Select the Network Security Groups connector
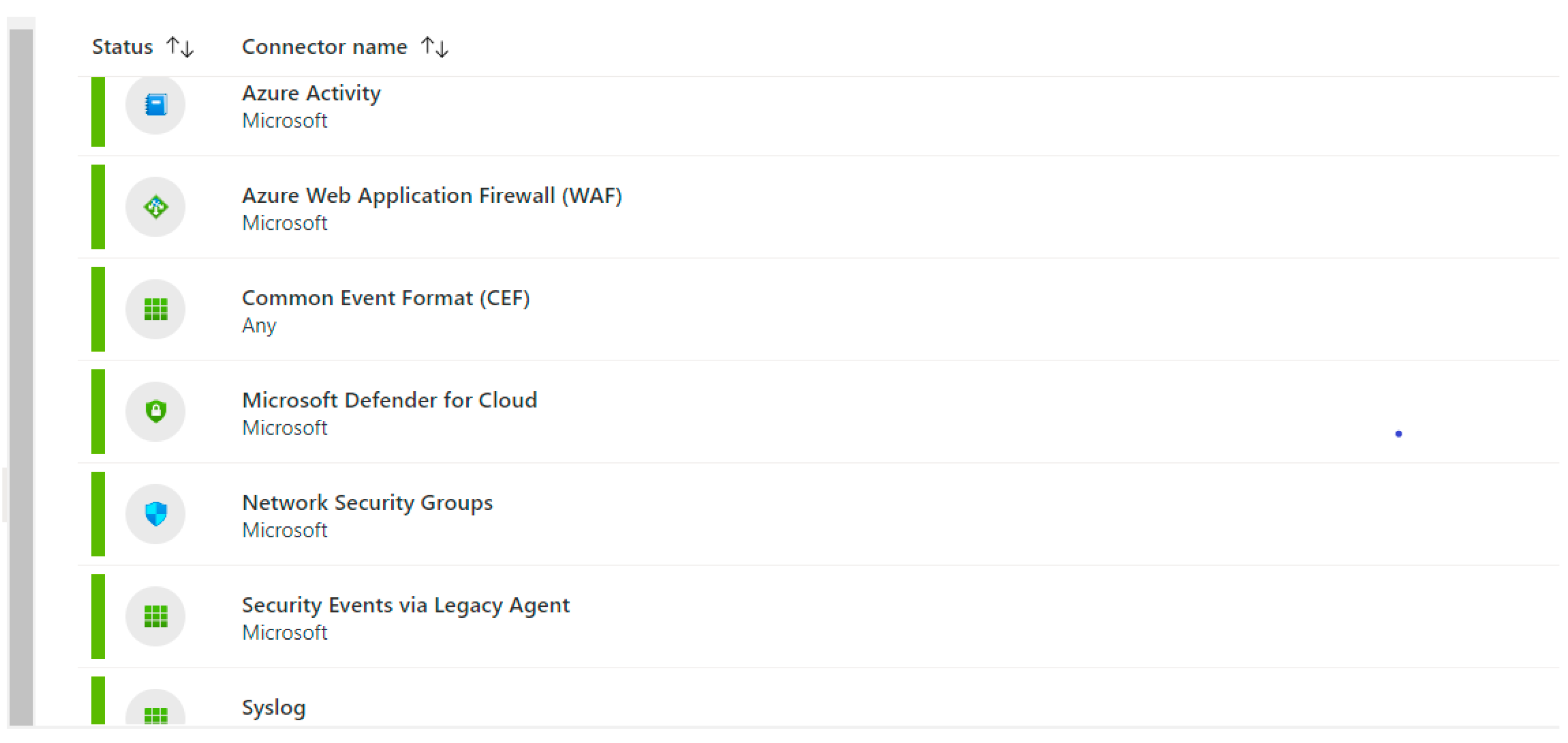Screen dimensions: 1568x743 pos(367,502)
